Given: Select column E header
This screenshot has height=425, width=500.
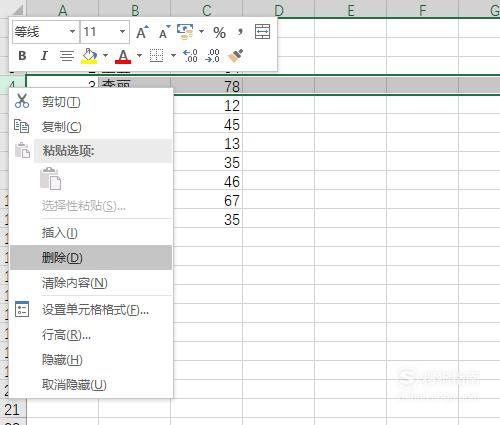Looking at the screenshot, I should pos(351,9).
